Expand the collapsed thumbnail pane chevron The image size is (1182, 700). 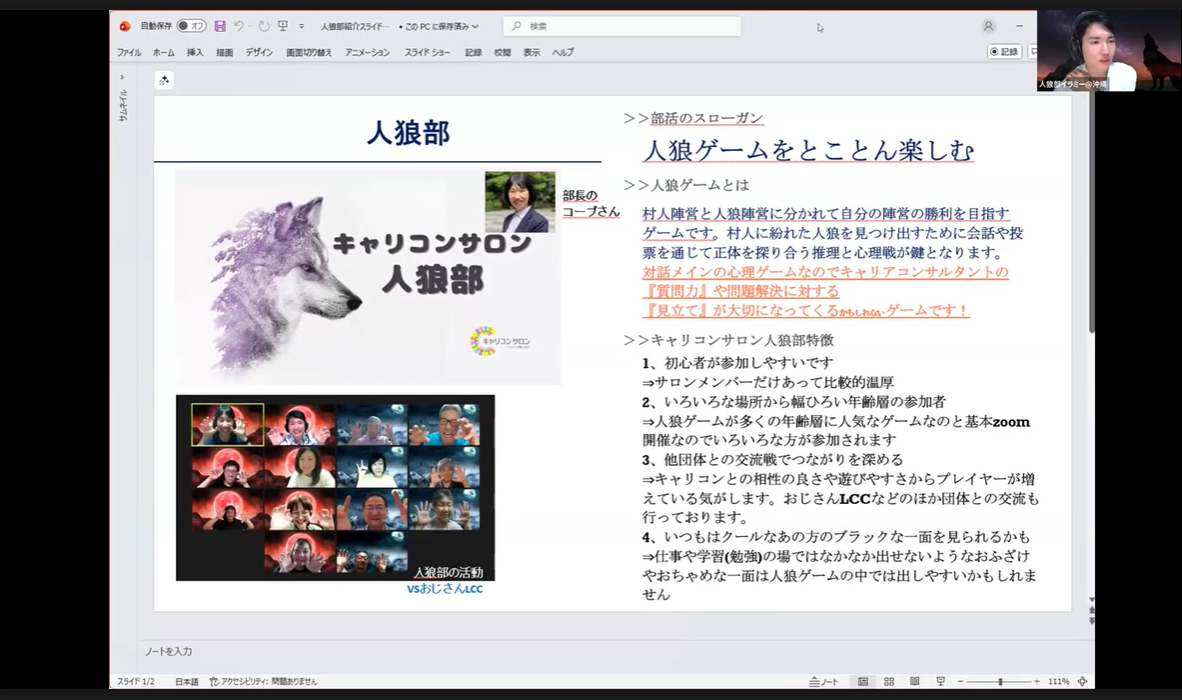(x=122, y=77)
